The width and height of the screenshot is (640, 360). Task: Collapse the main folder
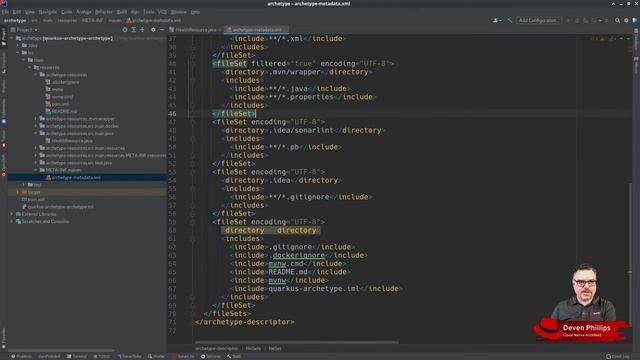tap(24, 60)
